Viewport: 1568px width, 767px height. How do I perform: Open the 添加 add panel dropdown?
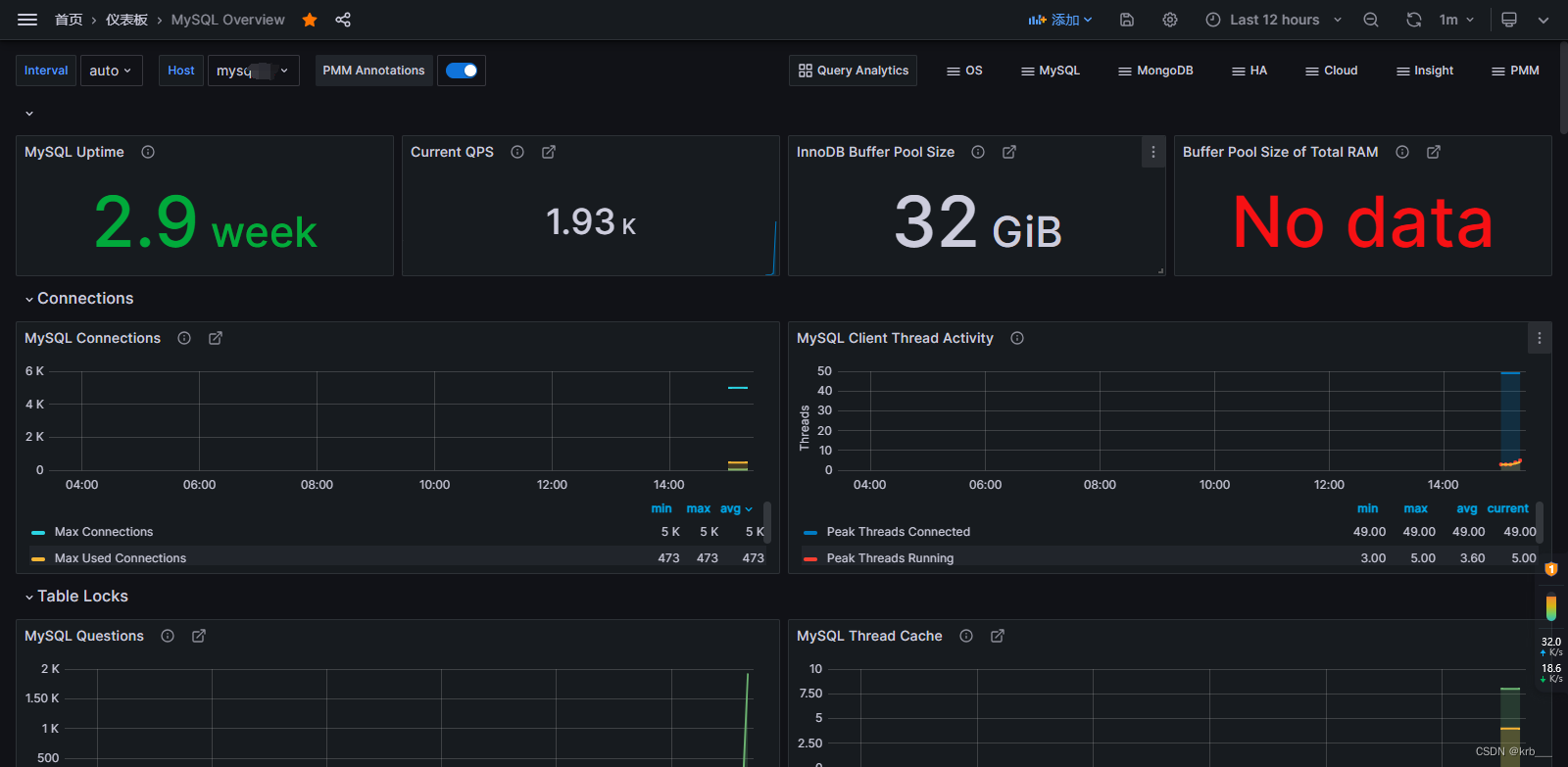[x=1059, y=20]
